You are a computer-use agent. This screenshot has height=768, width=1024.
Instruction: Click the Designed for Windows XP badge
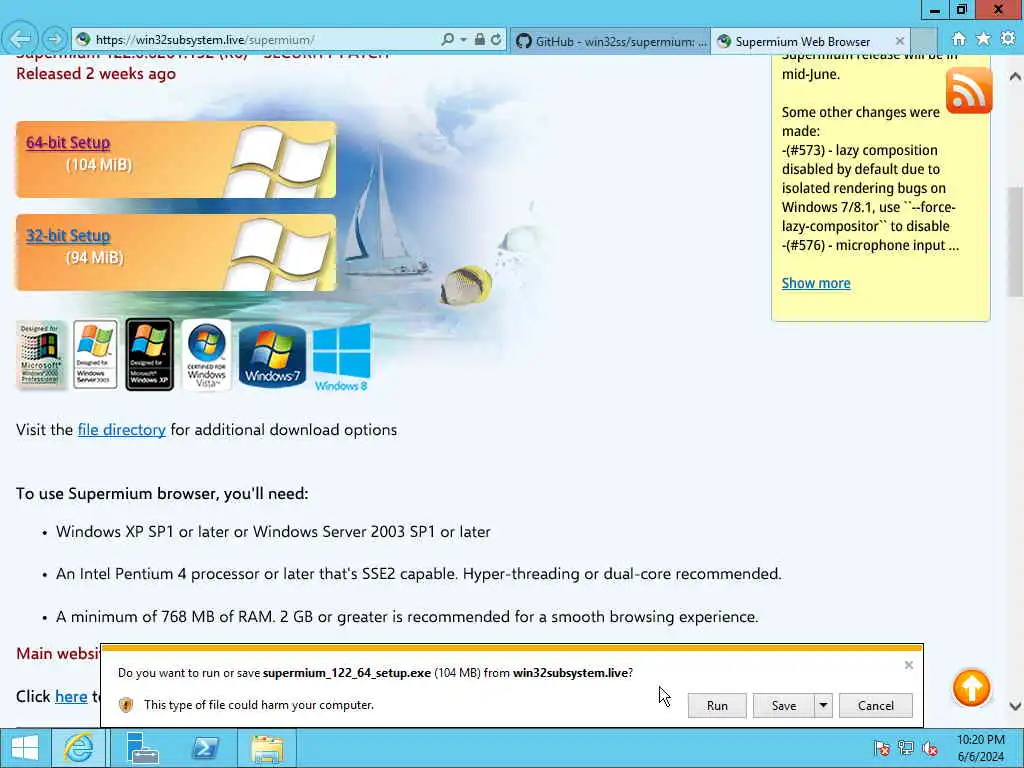pyautogui.click(x=150, y=355)
